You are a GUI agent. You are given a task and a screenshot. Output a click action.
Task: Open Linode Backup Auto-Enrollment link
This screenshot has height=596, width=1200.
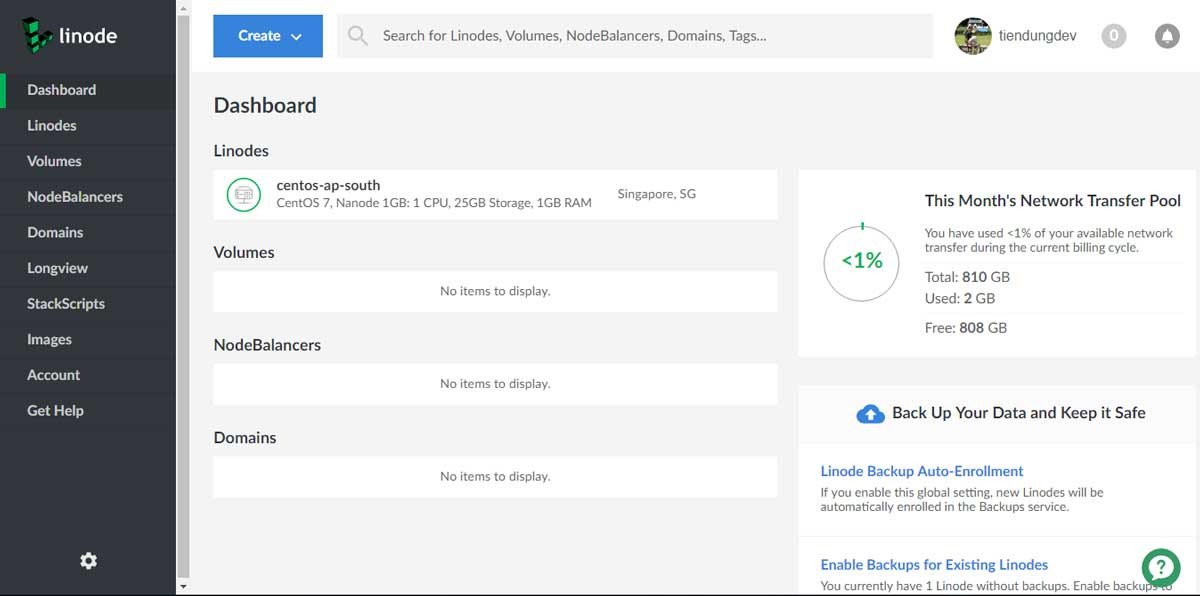tap(922, 471)
